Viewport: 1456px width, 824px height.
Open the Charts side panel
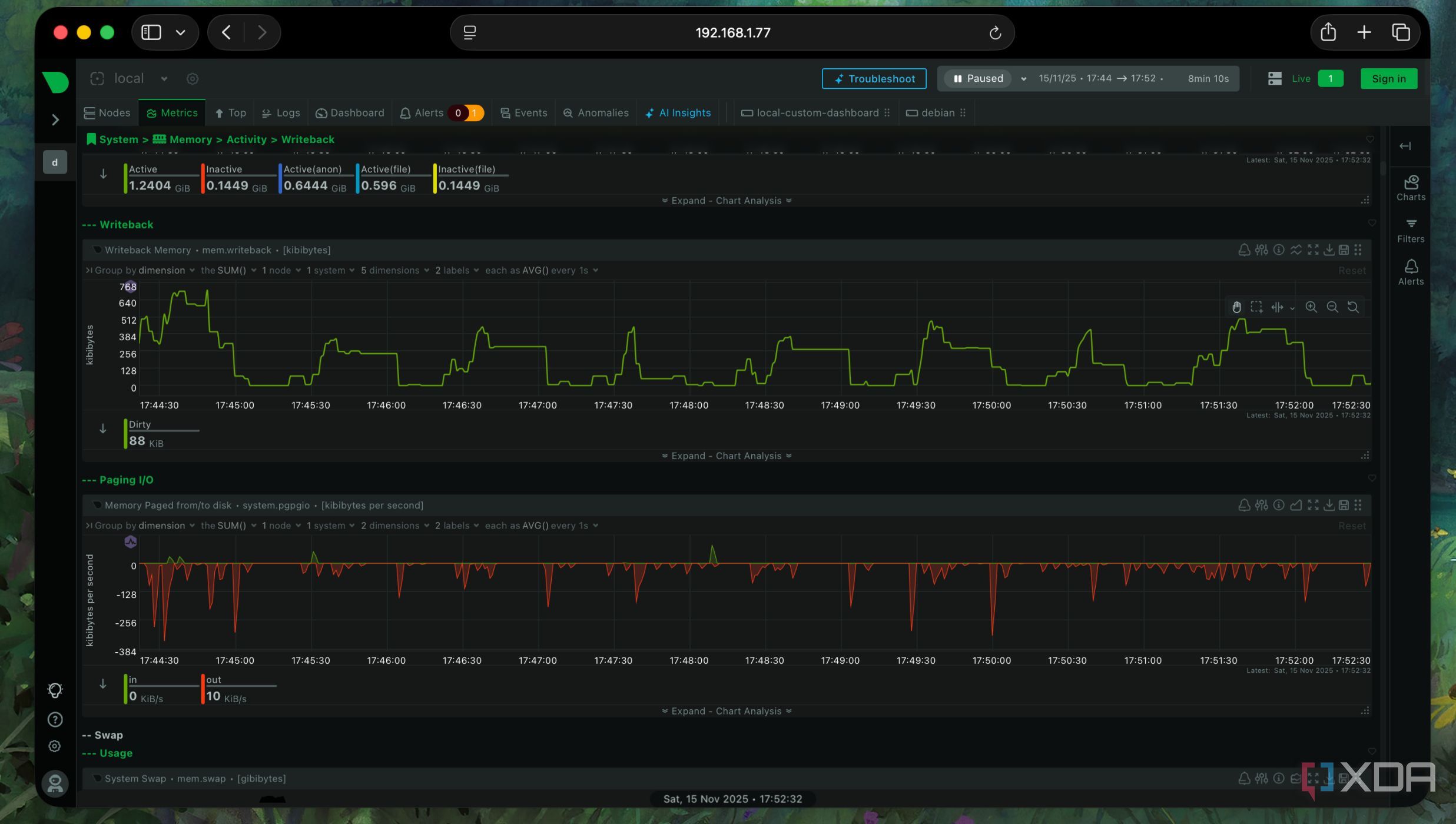pos(1411,188)
